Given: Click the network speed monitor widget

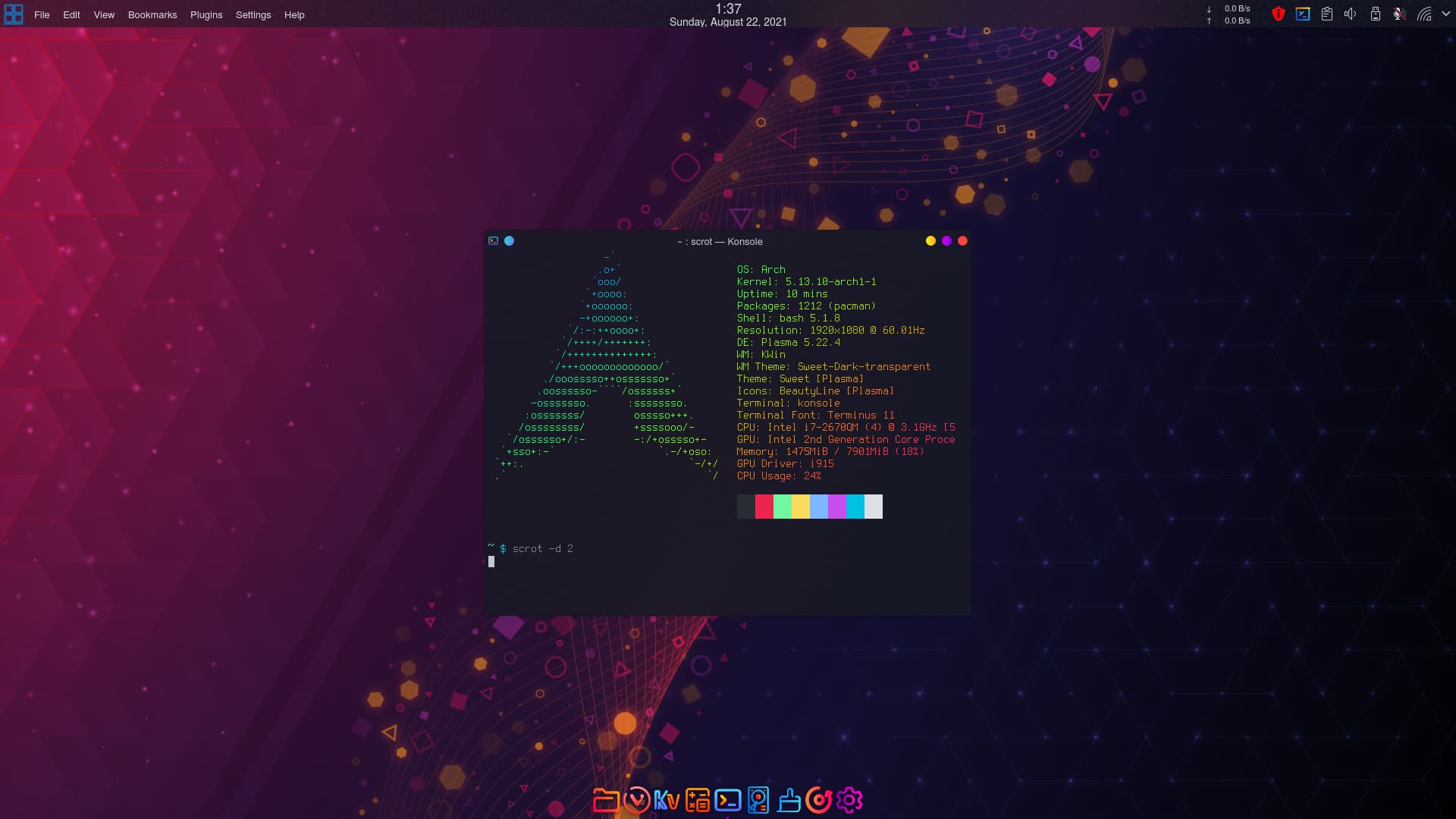Looking at the screenshot, I should [x=1228, y=14].
